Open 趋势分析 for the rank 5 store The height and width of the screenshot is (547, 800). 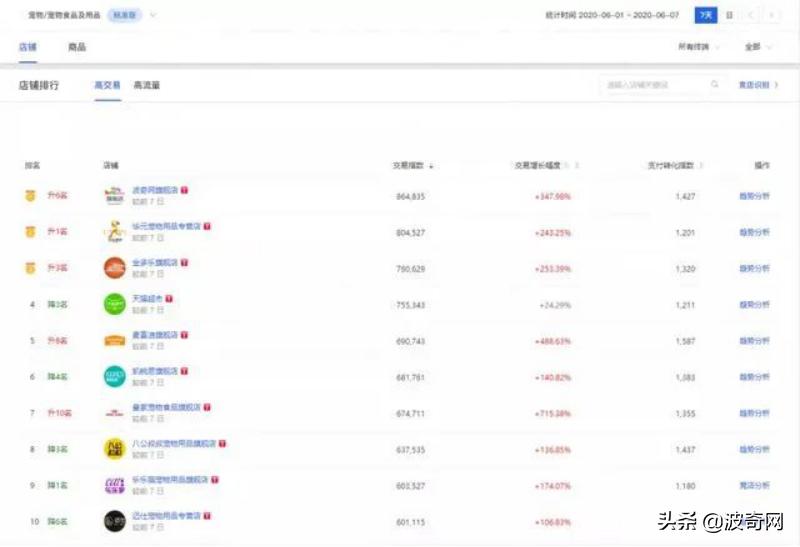(754, 341)
